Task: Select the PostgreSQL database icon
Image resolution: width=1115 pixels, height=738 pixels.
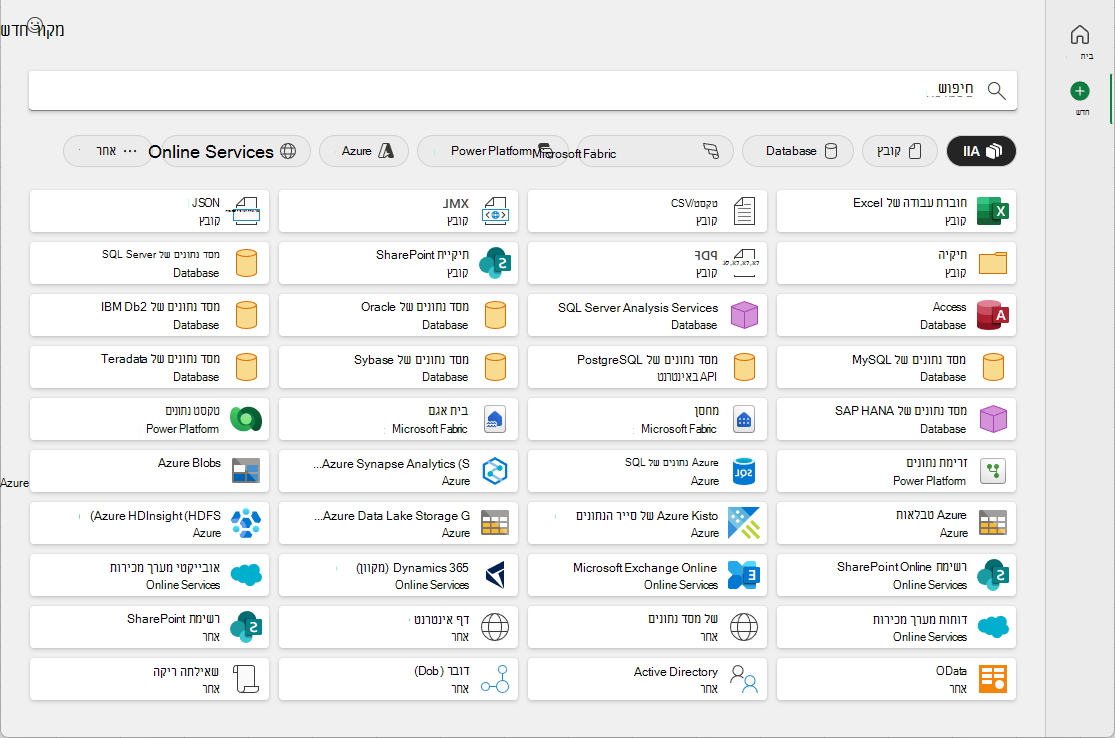Action: pos(744,367)
